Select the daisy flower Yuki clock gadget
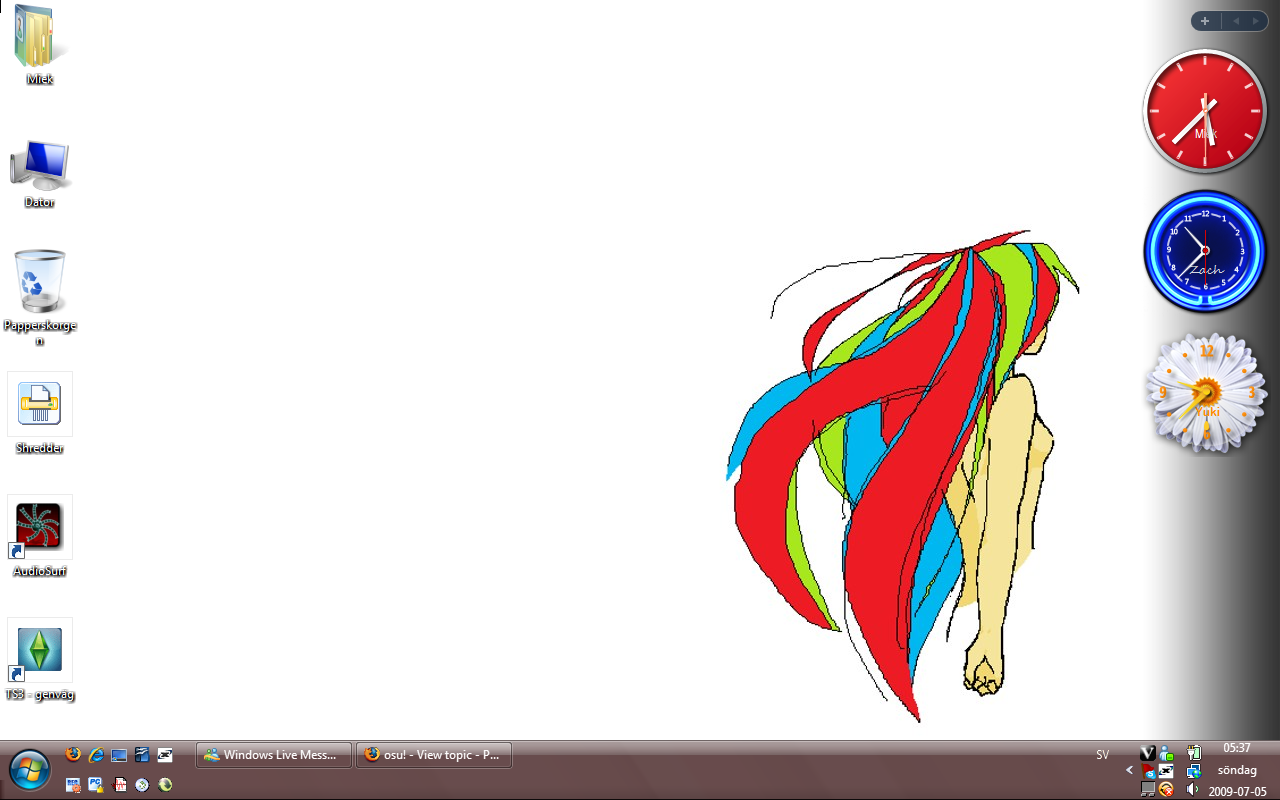The height and width of the screenshot is (800, 1280). (1206, 393)
